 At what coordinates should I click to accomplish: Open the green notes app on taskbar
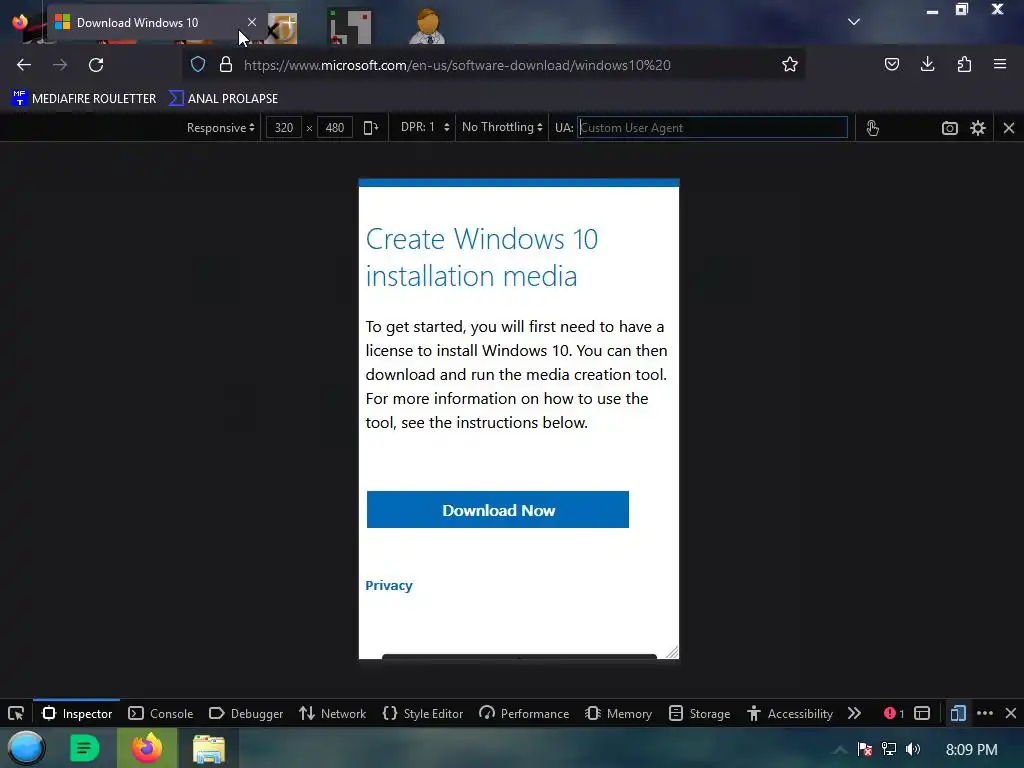84,748
